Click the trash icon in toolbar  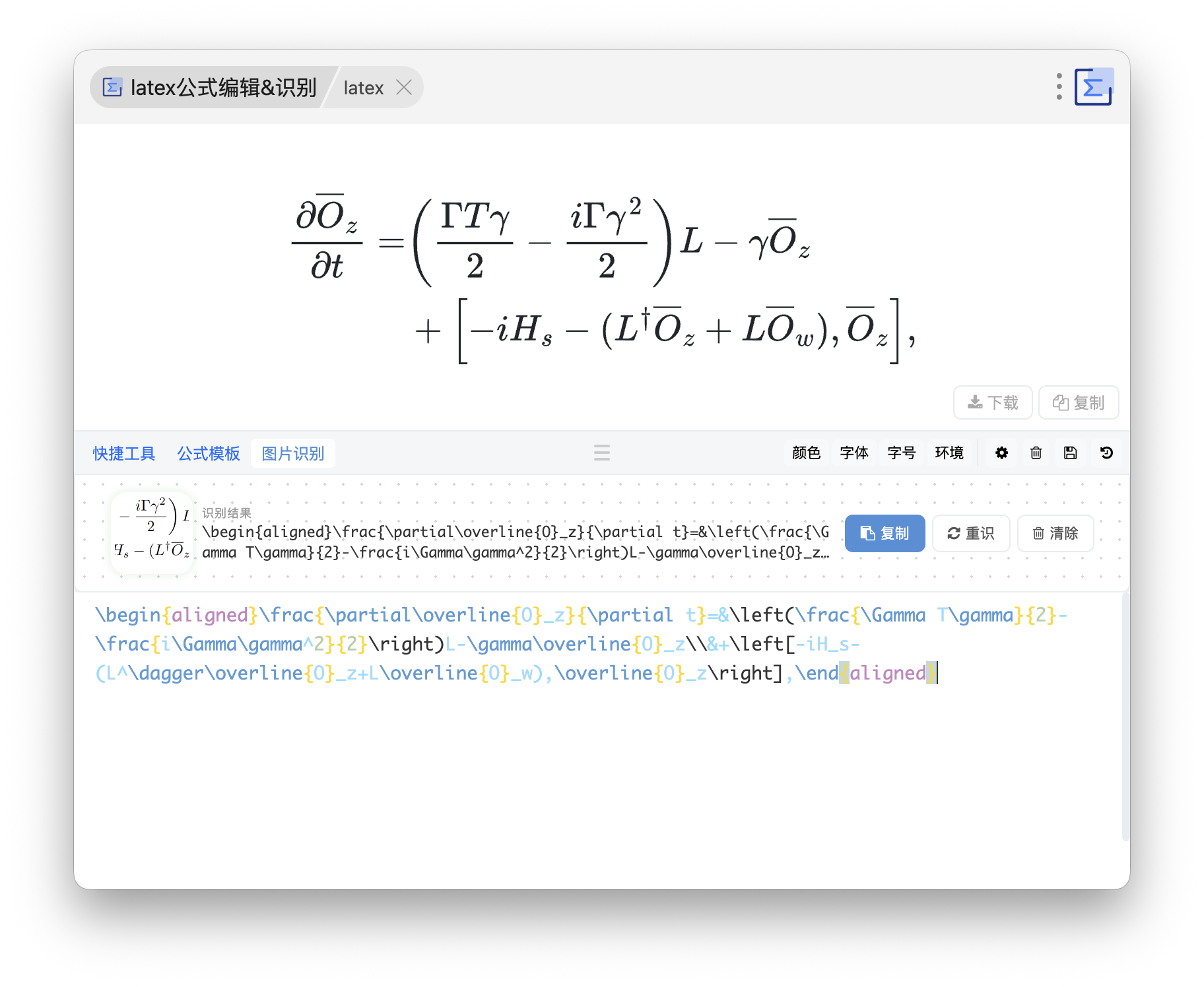tap(1036, 453)
